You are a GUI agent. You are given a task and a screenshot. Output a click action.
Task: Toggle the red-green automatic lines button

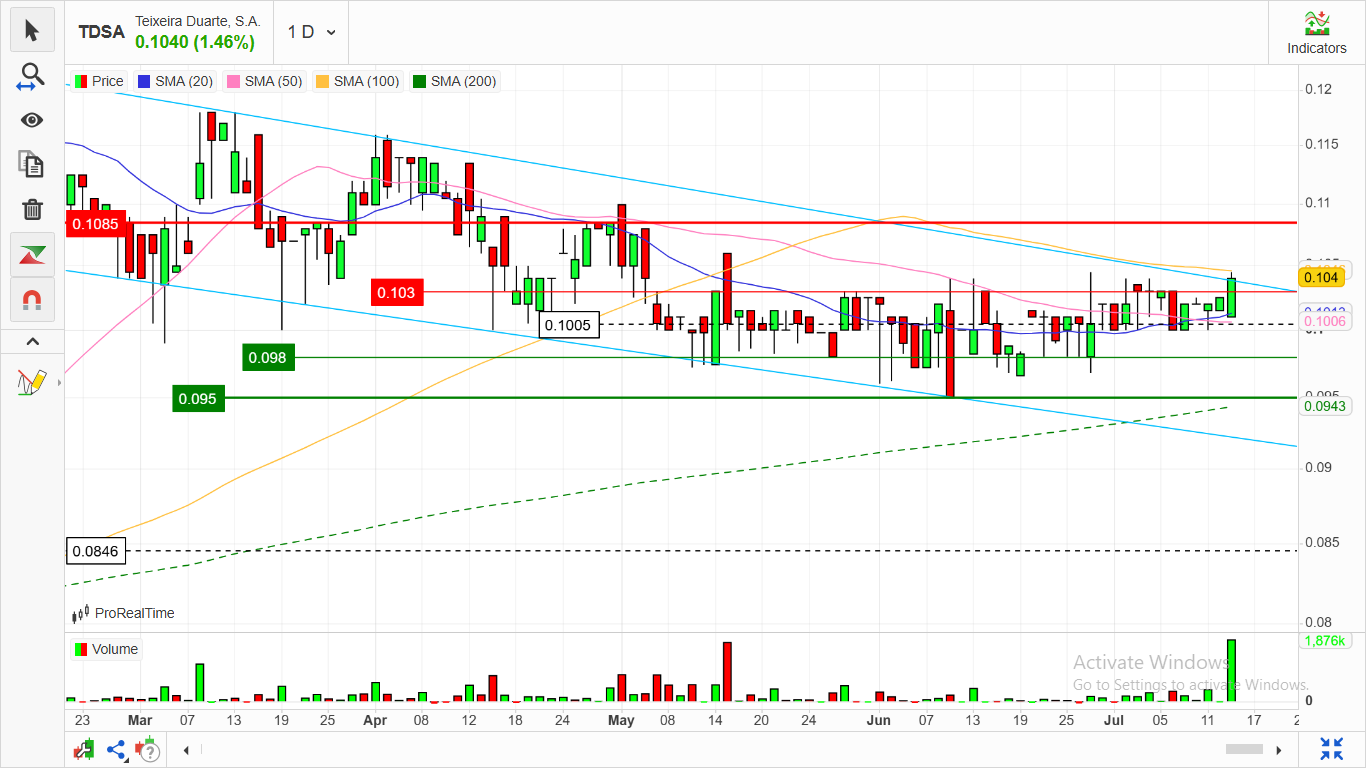tap(32, 255)
